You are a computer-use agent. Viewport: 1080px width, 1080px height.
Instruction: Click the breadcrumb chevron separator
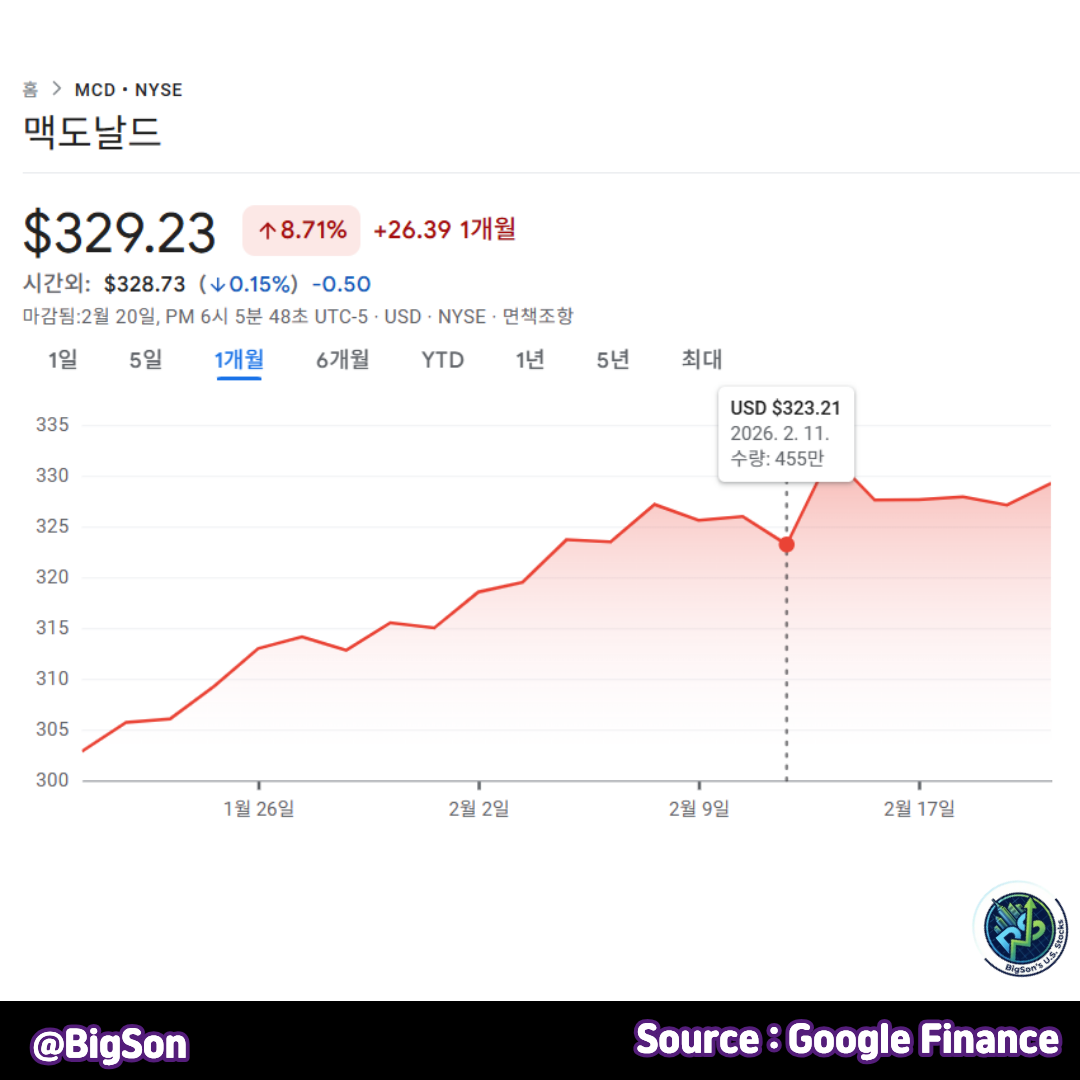click(x=57, y=89)
